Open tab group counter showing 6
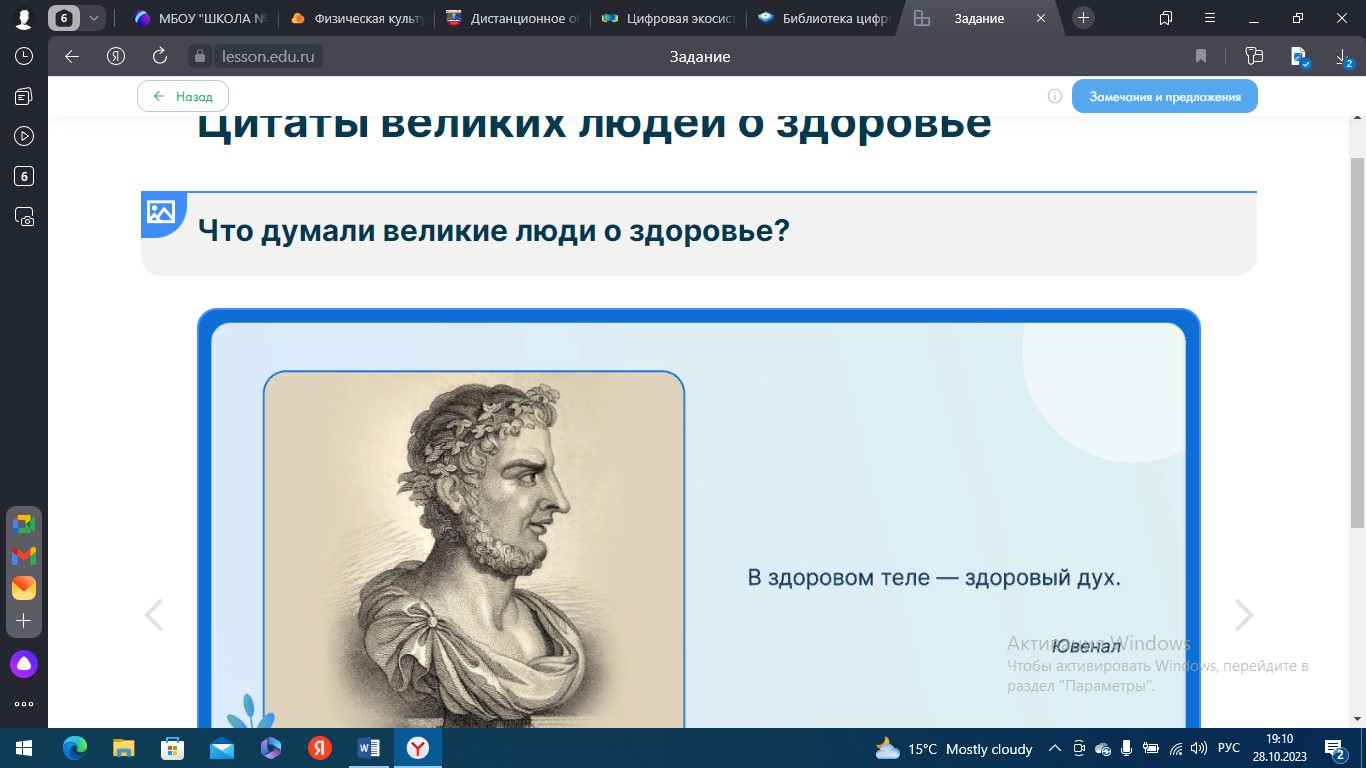 tap(64, 18)
